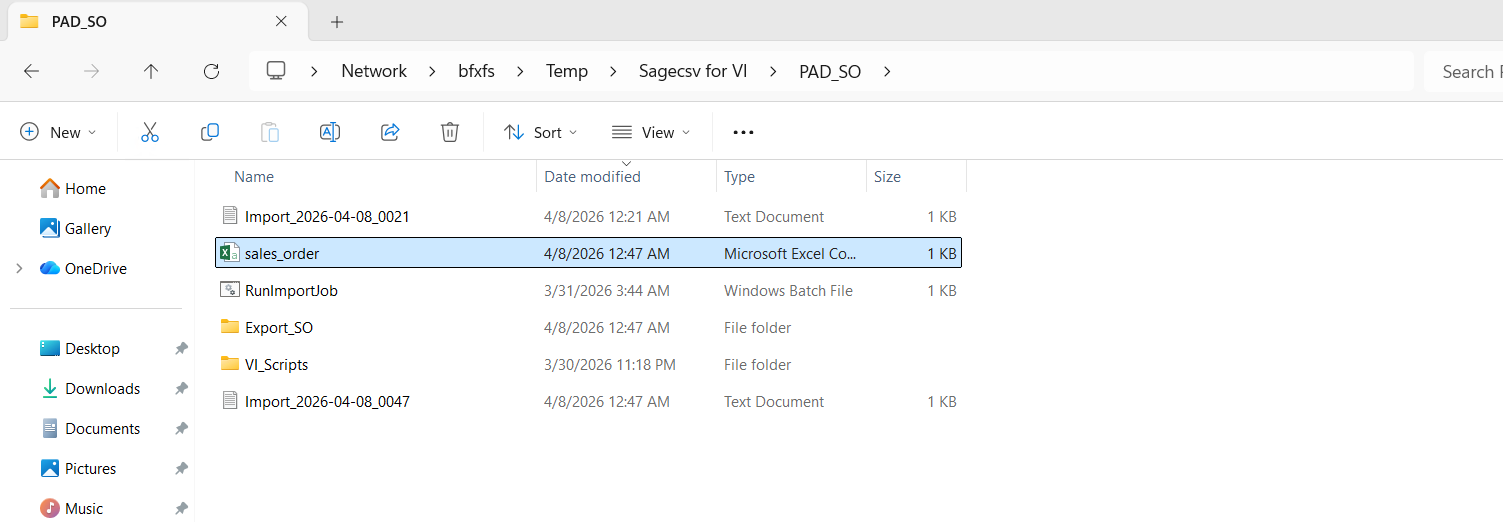Sort by the Type column header
Screen dimensions: 1503x522
739,177
